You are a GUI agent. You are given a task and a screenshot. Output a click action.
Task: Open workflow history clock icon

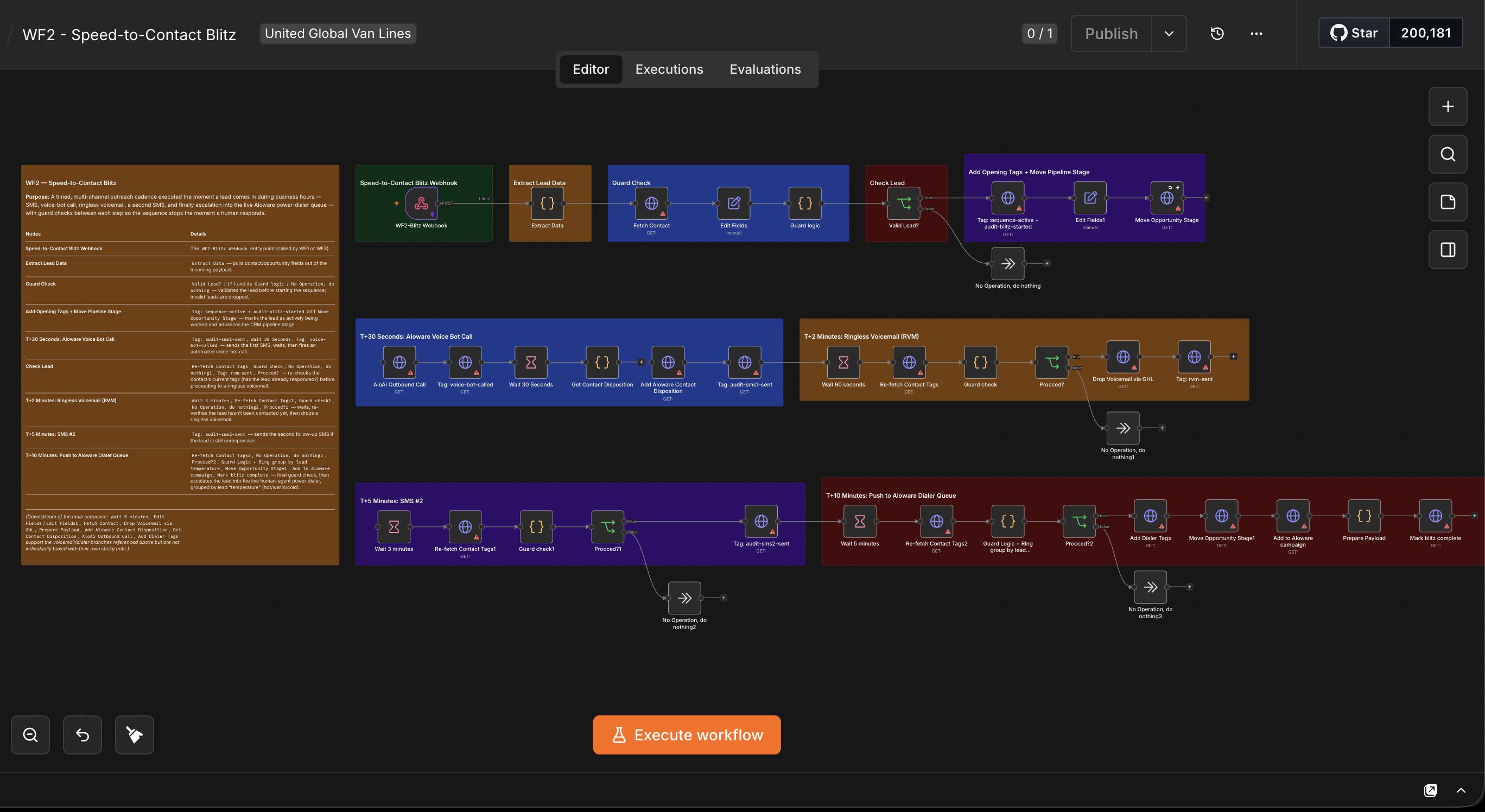click(x=1217, y=34)
